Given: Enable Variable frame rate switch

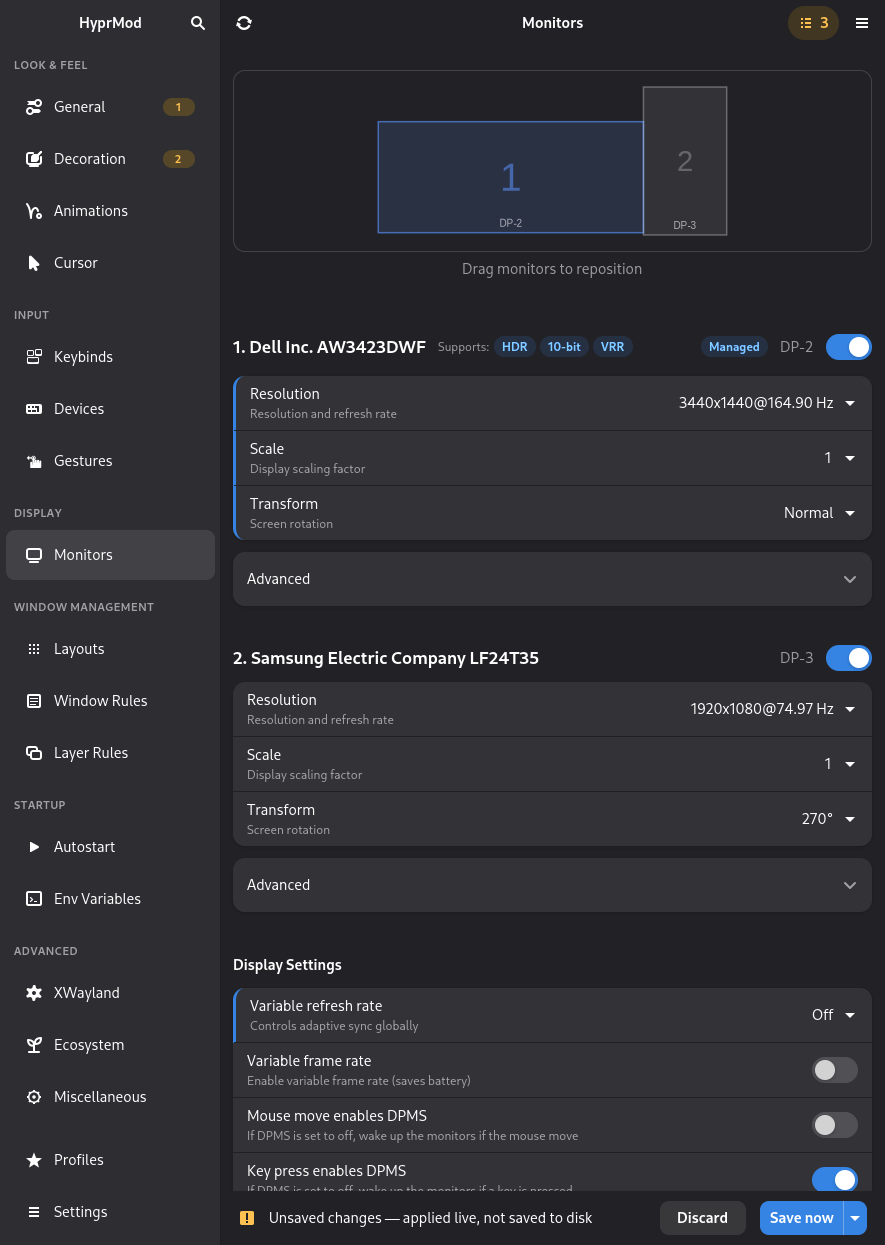Looking at the screenshot, I should point(835,1070).
